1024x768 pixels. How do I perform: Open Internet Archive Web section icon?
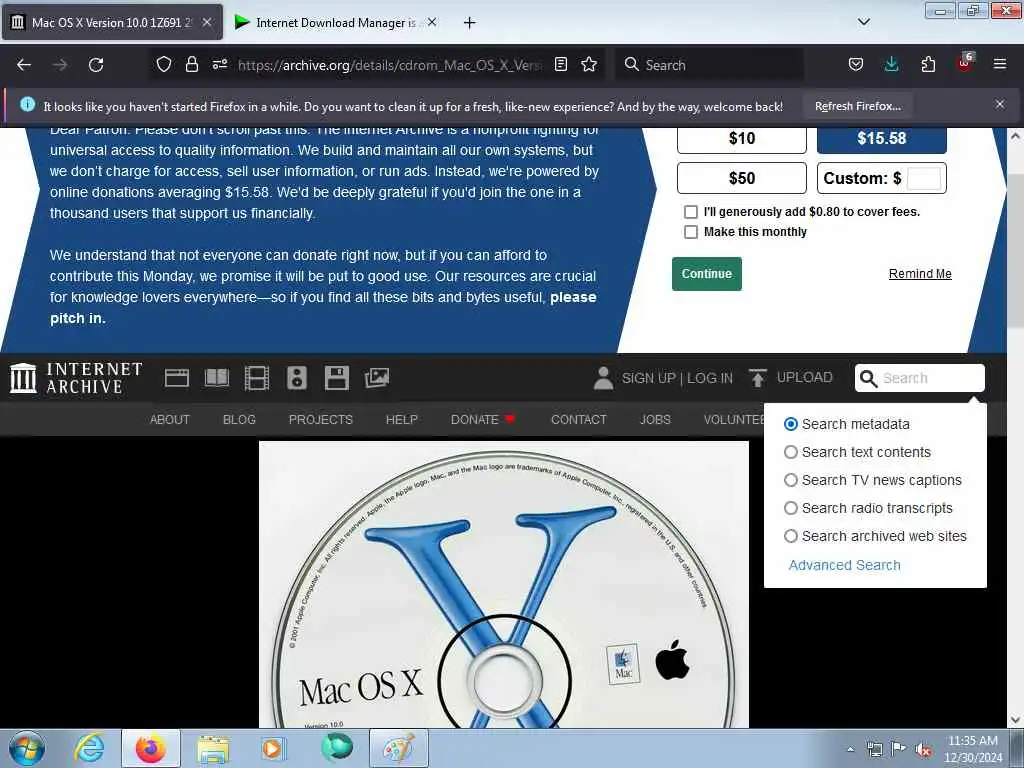click(x=176, y=378)
